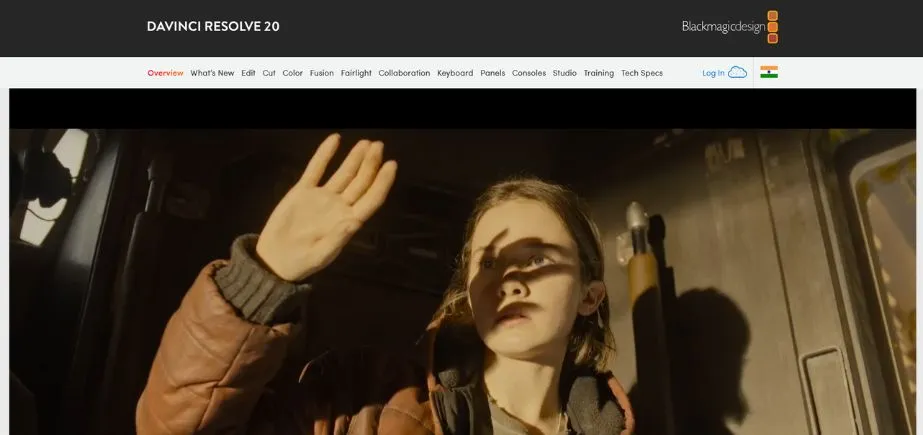Open the Consoles tab
Image resolution: width=923 pixels, height=435 pixels.
point(529,73)
